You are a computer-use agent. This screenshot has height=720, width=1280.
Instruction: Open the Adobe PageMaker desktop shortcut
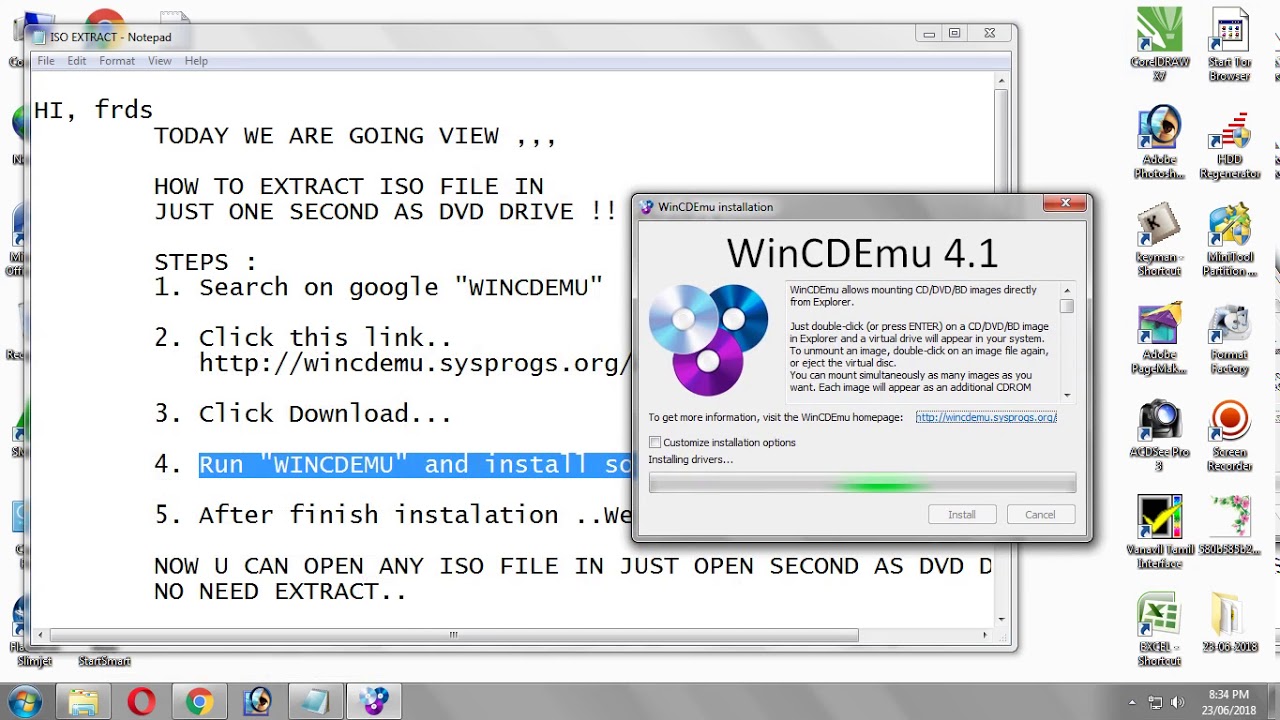pyautogui.click(x=1160, y=338)
